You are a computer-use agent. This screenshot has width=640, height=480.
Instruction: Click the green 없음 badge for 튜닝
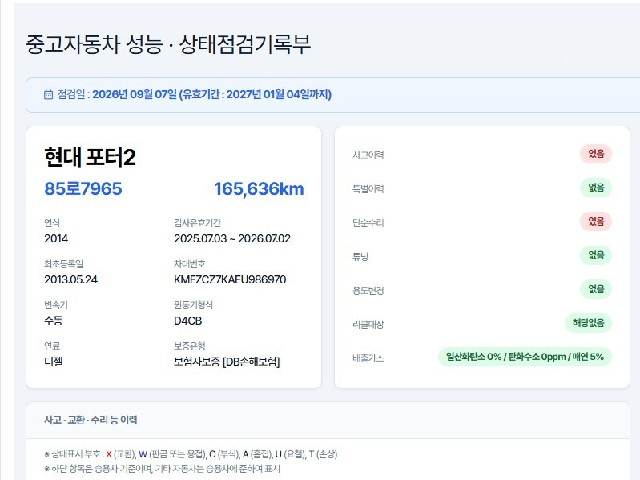[x=596, y=255]
